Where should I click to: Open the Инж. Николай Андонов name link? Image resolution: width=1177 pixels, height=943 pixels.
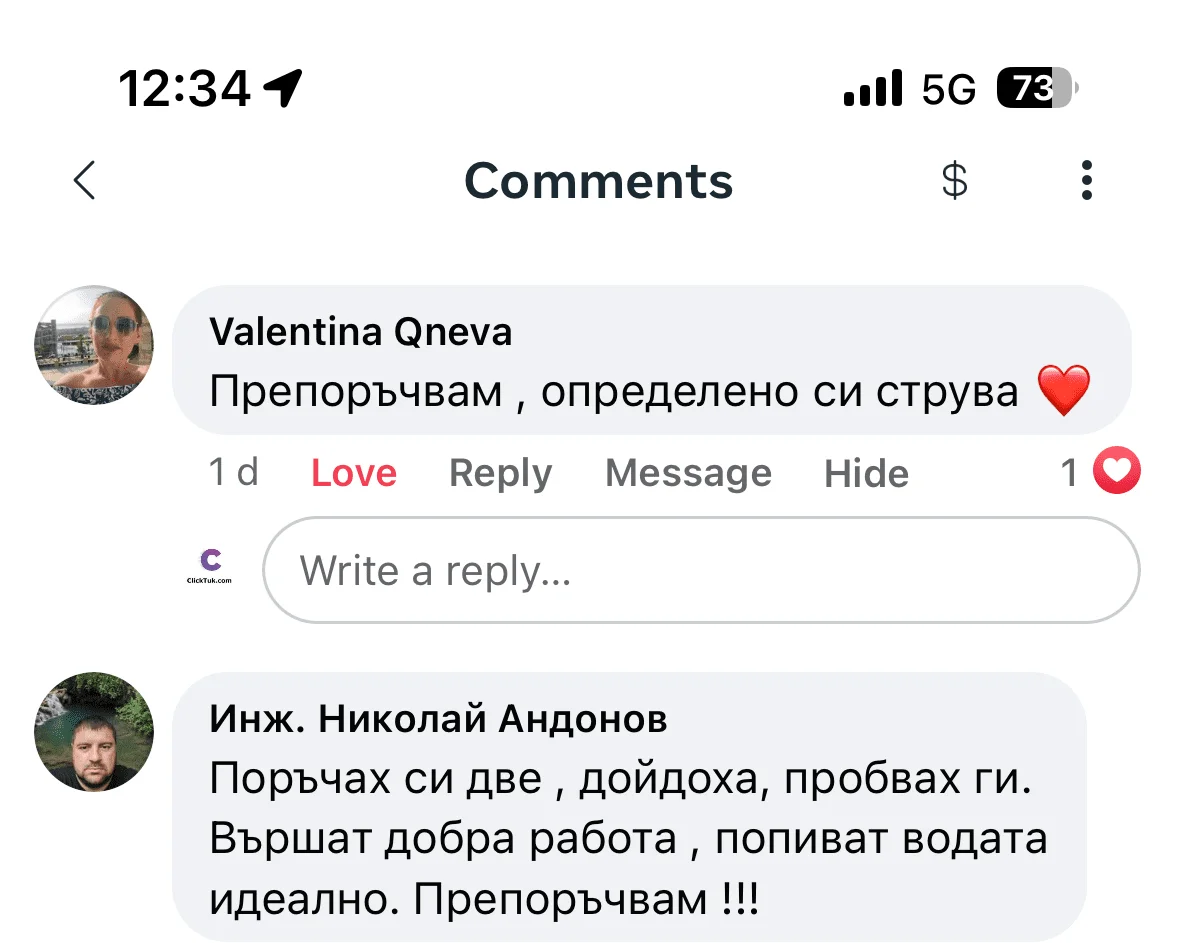(438, 718)
